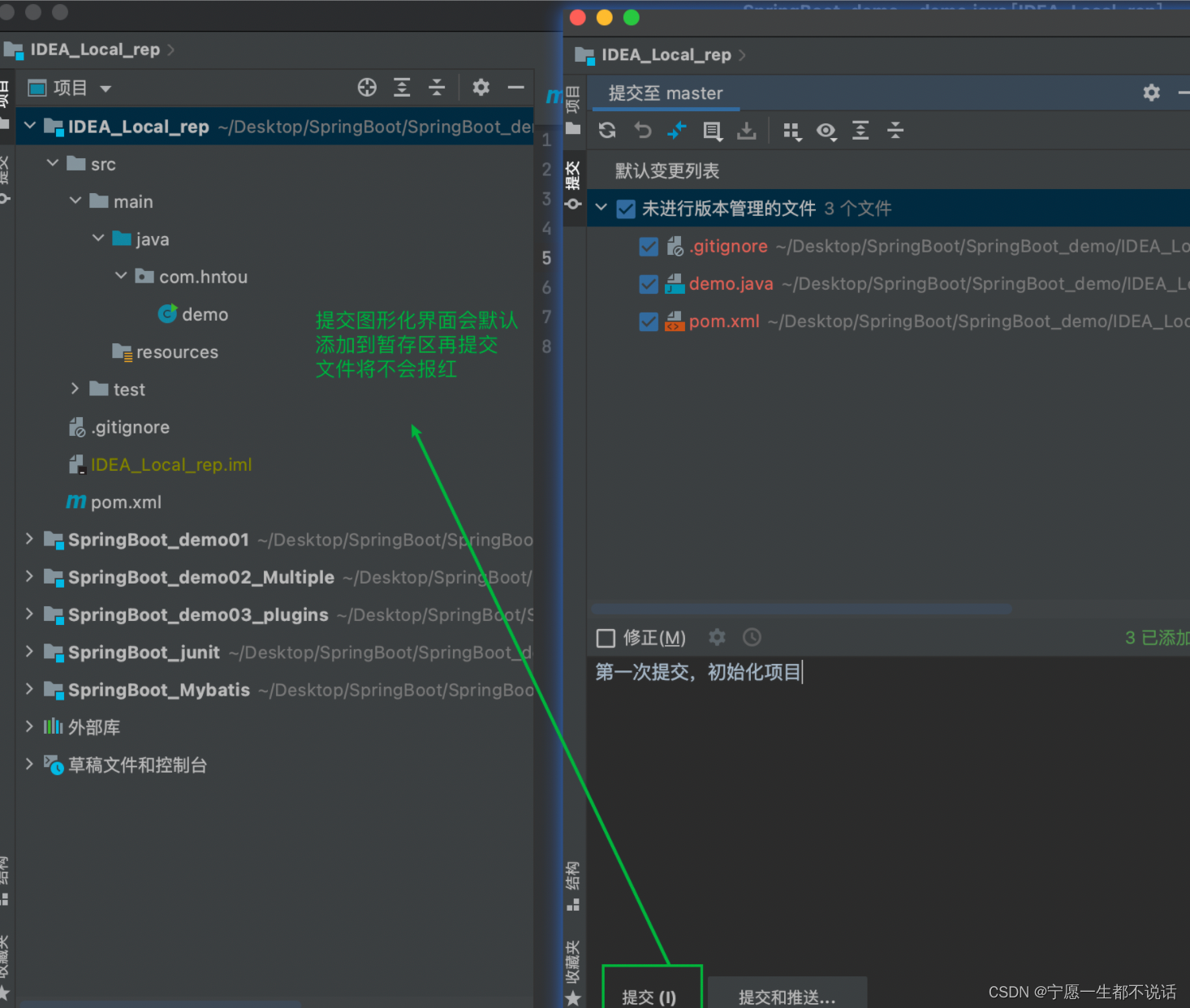This screenshot has height=1008, width=1190.
Task: Open commit panel settings gear
Action: 1151,93
